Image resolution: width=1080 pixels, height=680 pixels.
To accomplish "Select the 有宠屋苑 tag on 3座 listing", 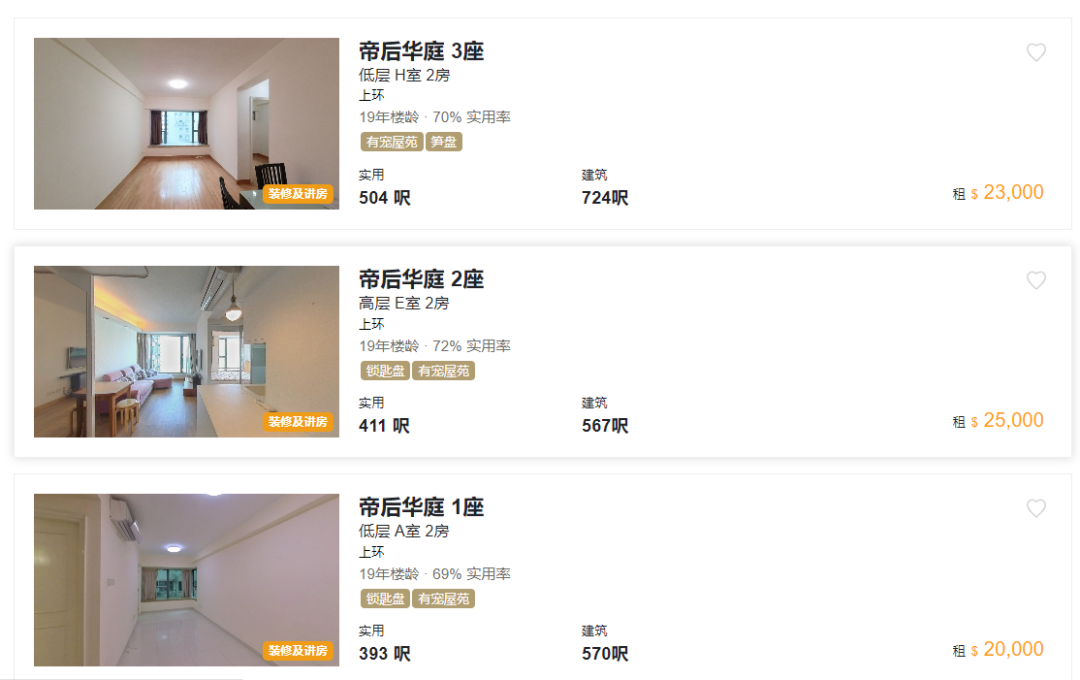I will 391,142.
